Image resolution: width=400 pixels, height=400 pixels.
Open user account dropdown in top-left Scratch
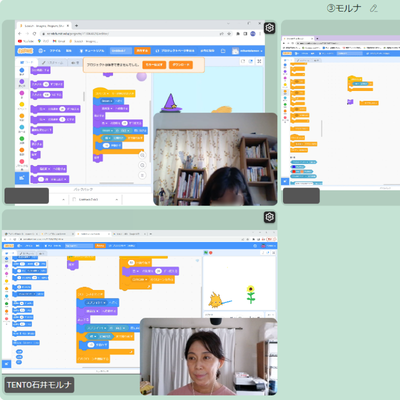click(247, 51)
